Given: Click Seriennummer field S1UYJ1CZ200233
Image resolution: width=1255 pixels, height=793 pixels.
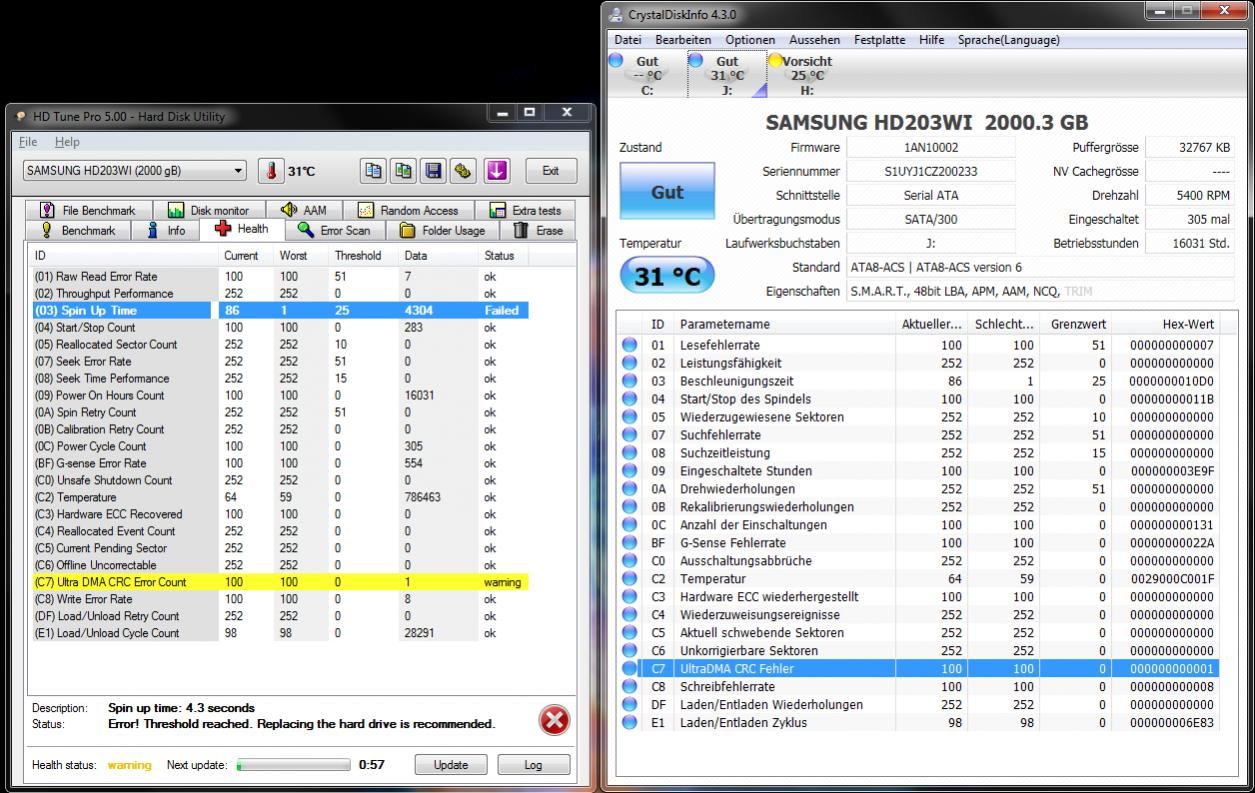Looking at the screenshot, I should [930, 171].
